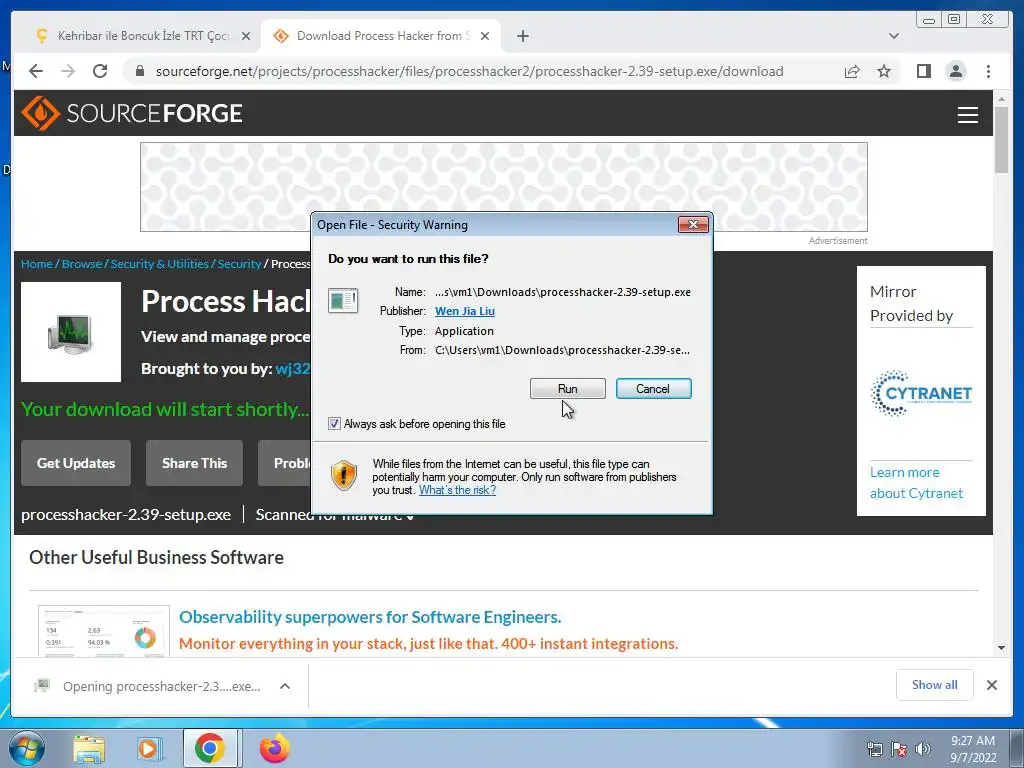
Task: Click the vertical scrollbar thumb
Action: point(1002,140)
